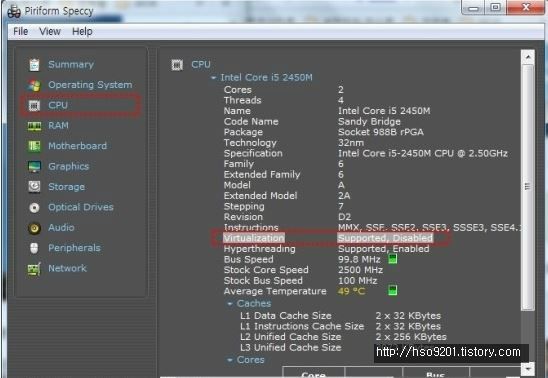Go to the Summary section
548x378 pixels.
pos(71,65)
